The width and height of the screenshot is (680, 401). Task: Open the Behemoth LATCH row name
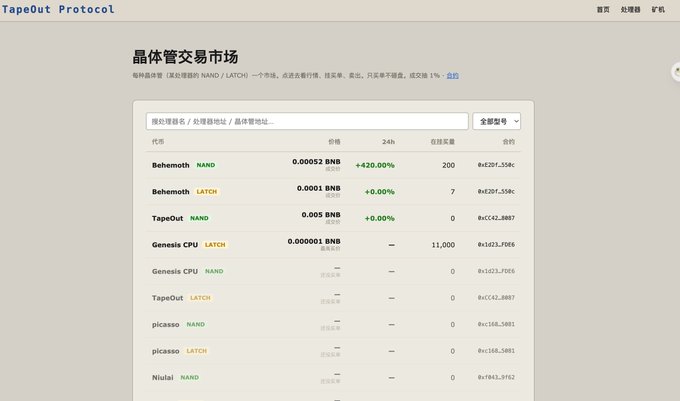click(x=170, y=192)
